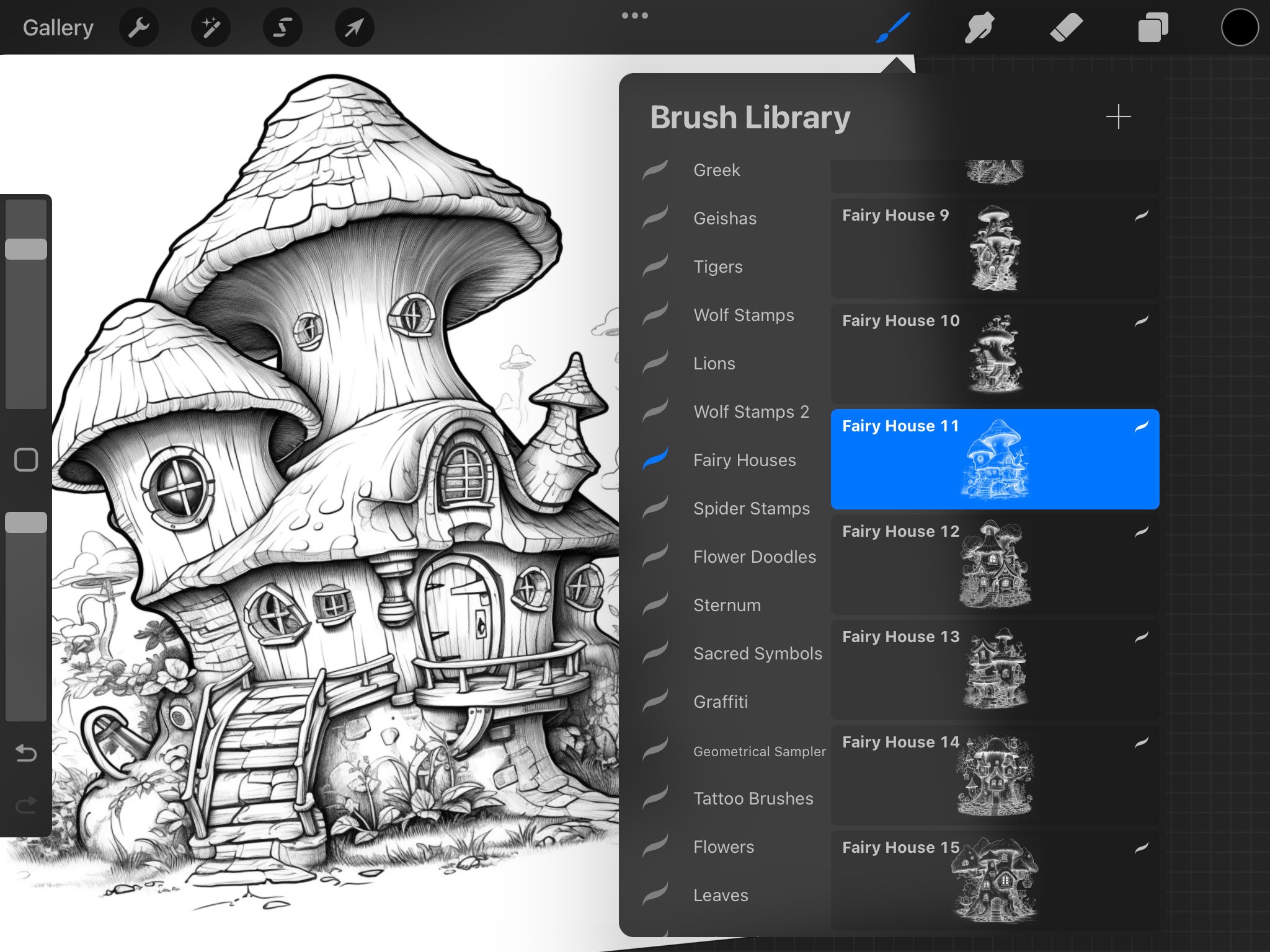
Task: Select the Fairy House 10 brush
Action: point(995,354)
